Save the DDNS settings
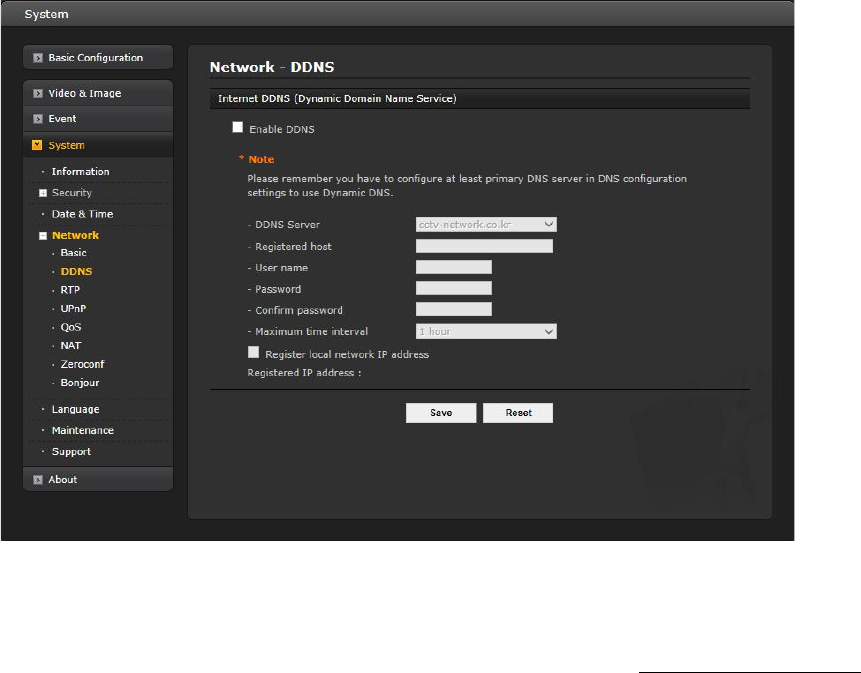Screen dimensions: 861x673 441,413
